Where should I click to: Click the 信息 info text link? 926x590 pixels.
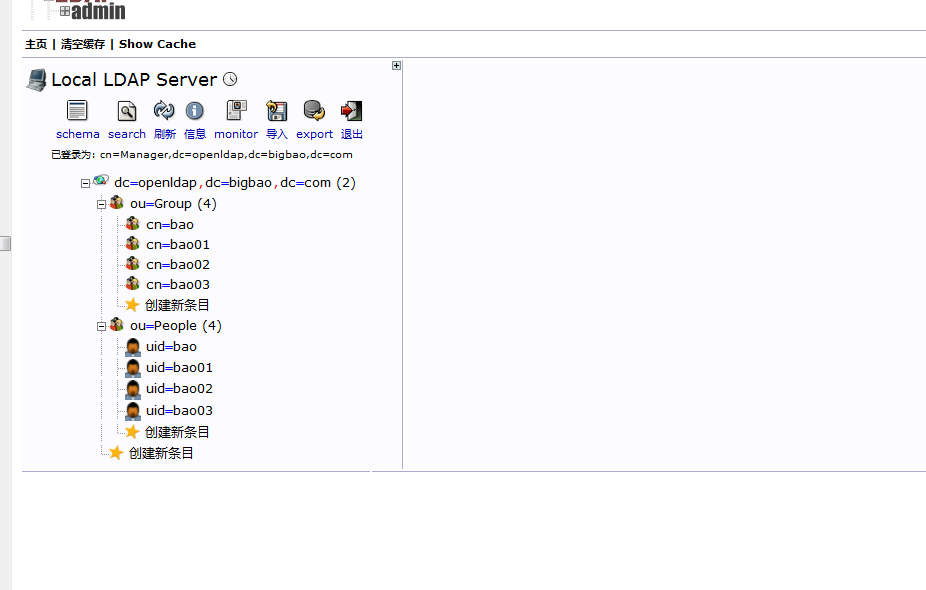[195, 134]
